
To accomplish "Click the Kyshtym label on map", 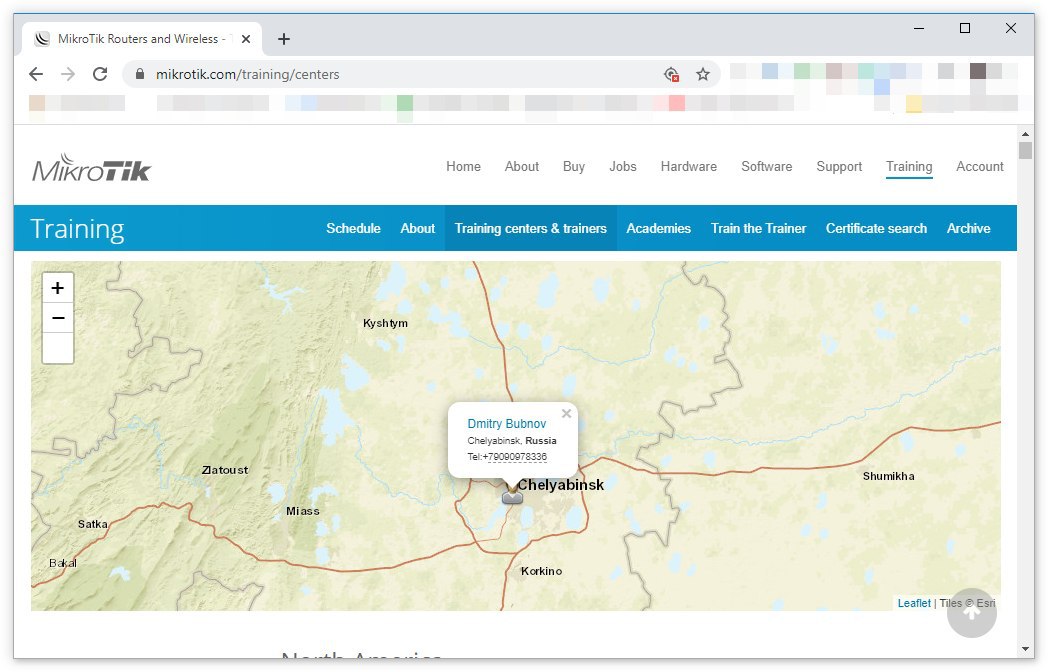I will click(x=385, y=323).
